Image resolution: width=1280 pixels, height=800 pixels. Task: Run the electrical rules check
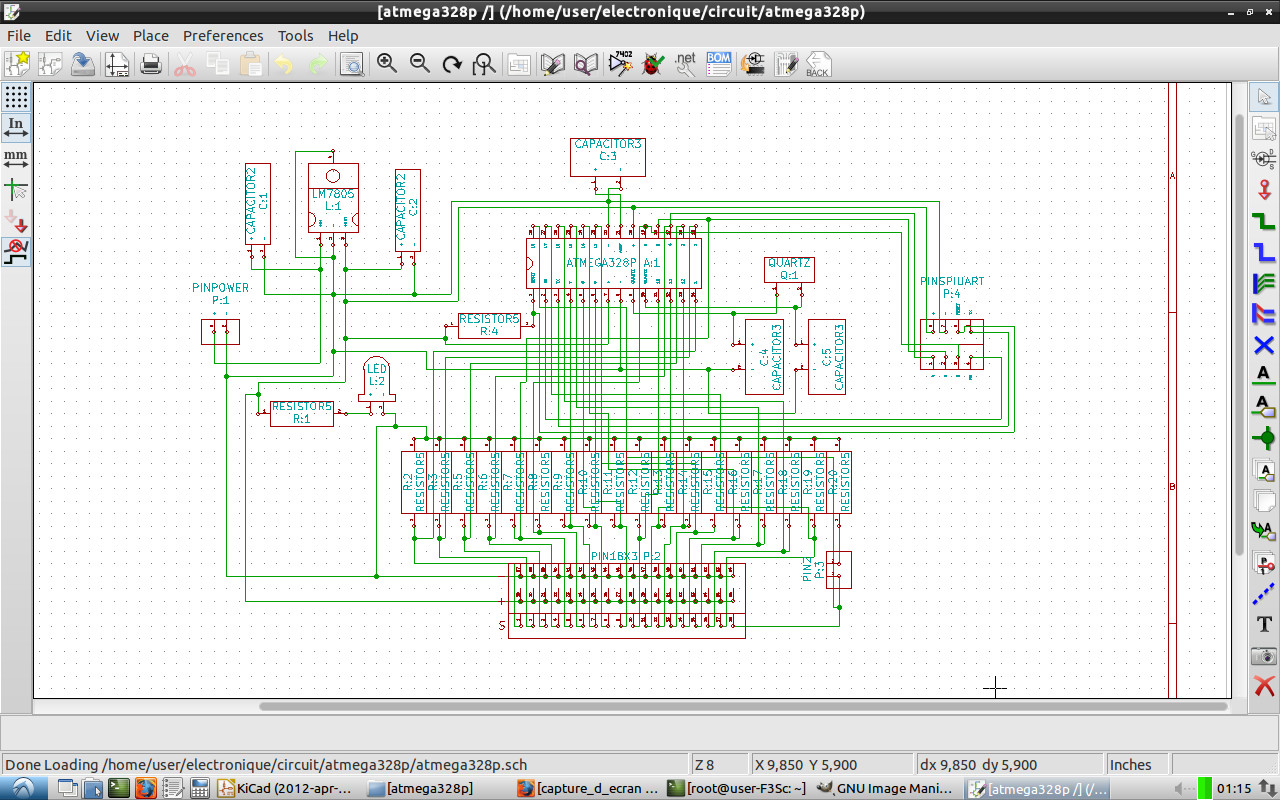(x=653, y=65)
